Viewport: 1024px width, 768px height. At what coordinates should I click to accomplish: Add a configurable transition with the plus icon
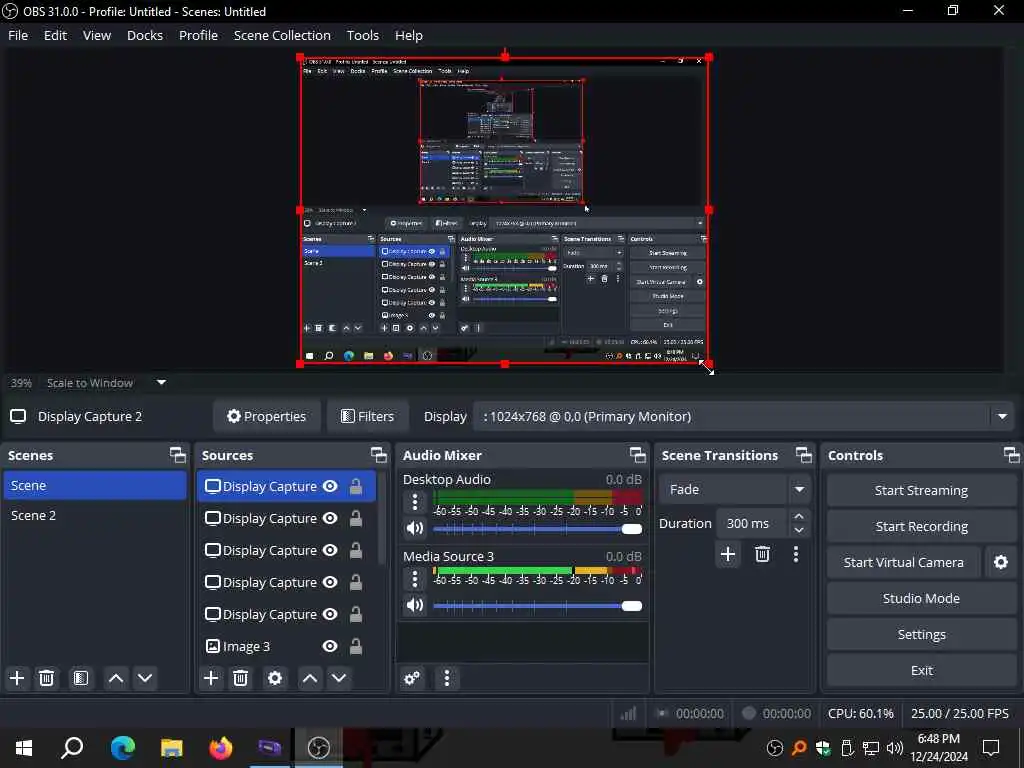728,554
